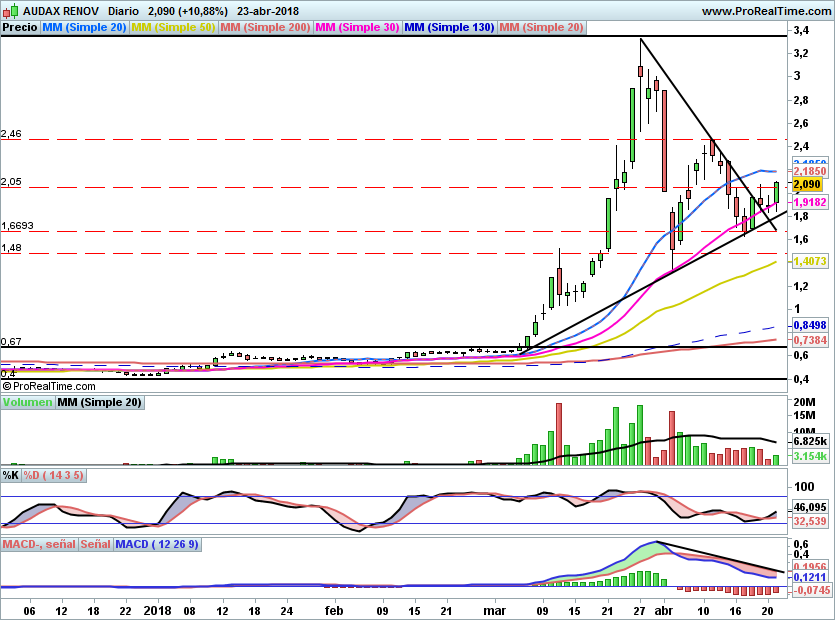Select the Precio panel label
This screenshot has height=620, width=835.
tap(20, 28)
